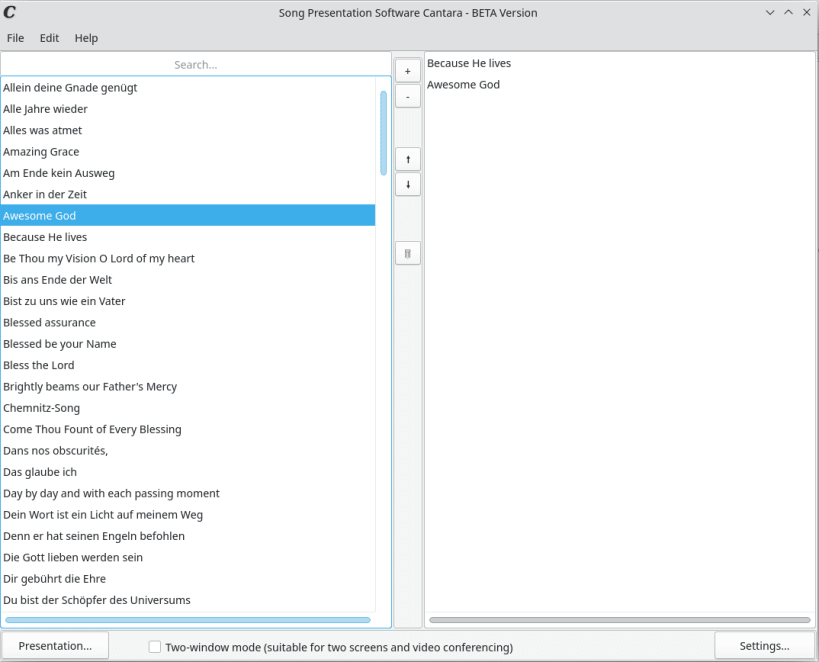Select 'Das glaube ich' song
The image size is (819, 662).
(x=188, y=472)
